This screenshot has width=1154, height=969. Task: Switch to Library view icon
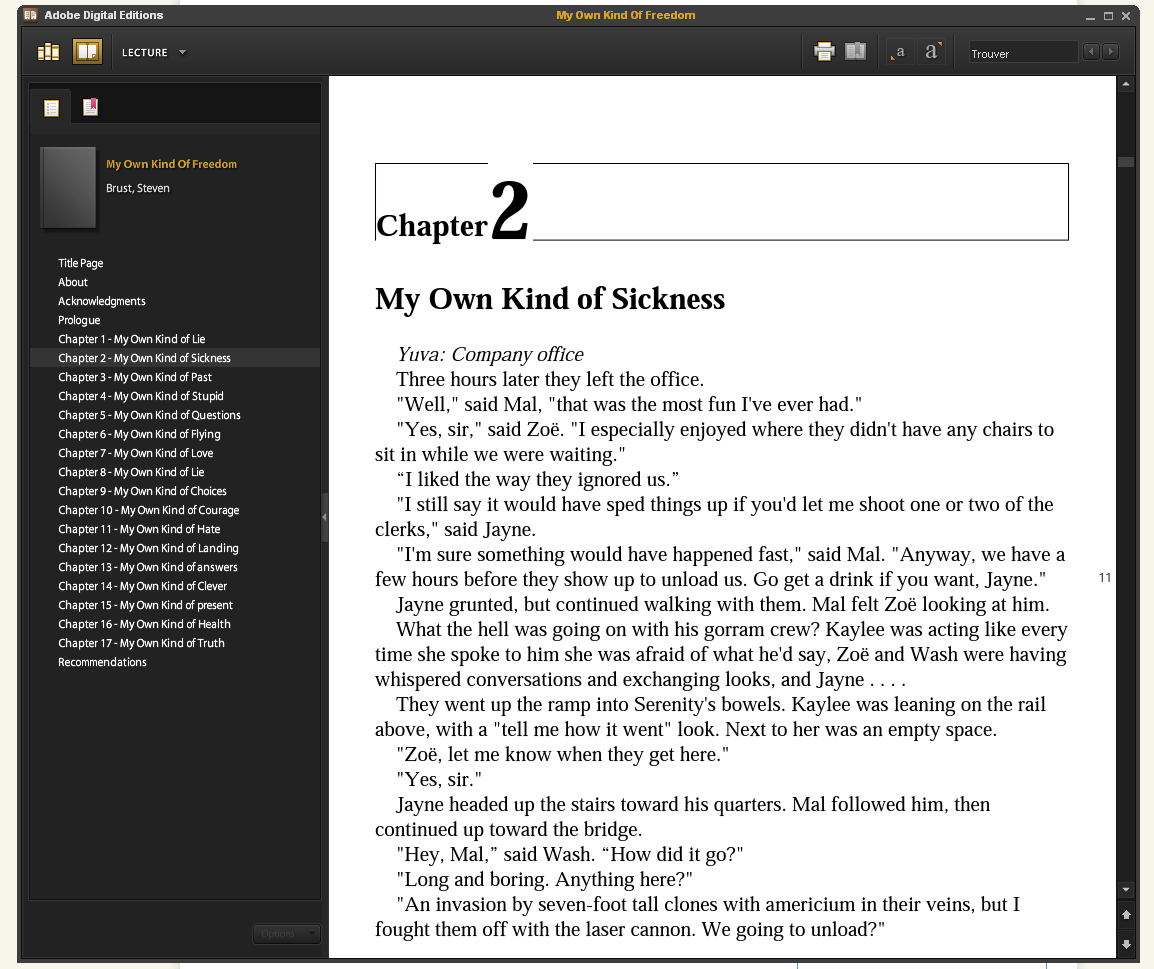49,52
